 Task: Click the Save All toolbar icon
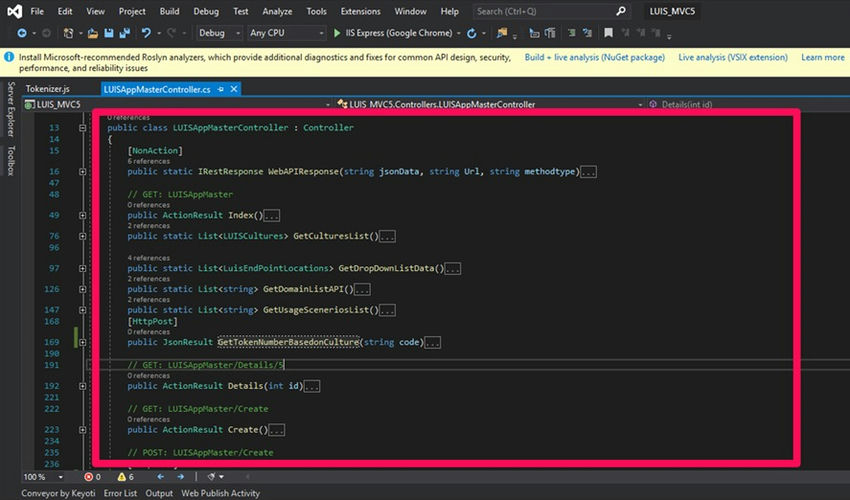point(125,33)
